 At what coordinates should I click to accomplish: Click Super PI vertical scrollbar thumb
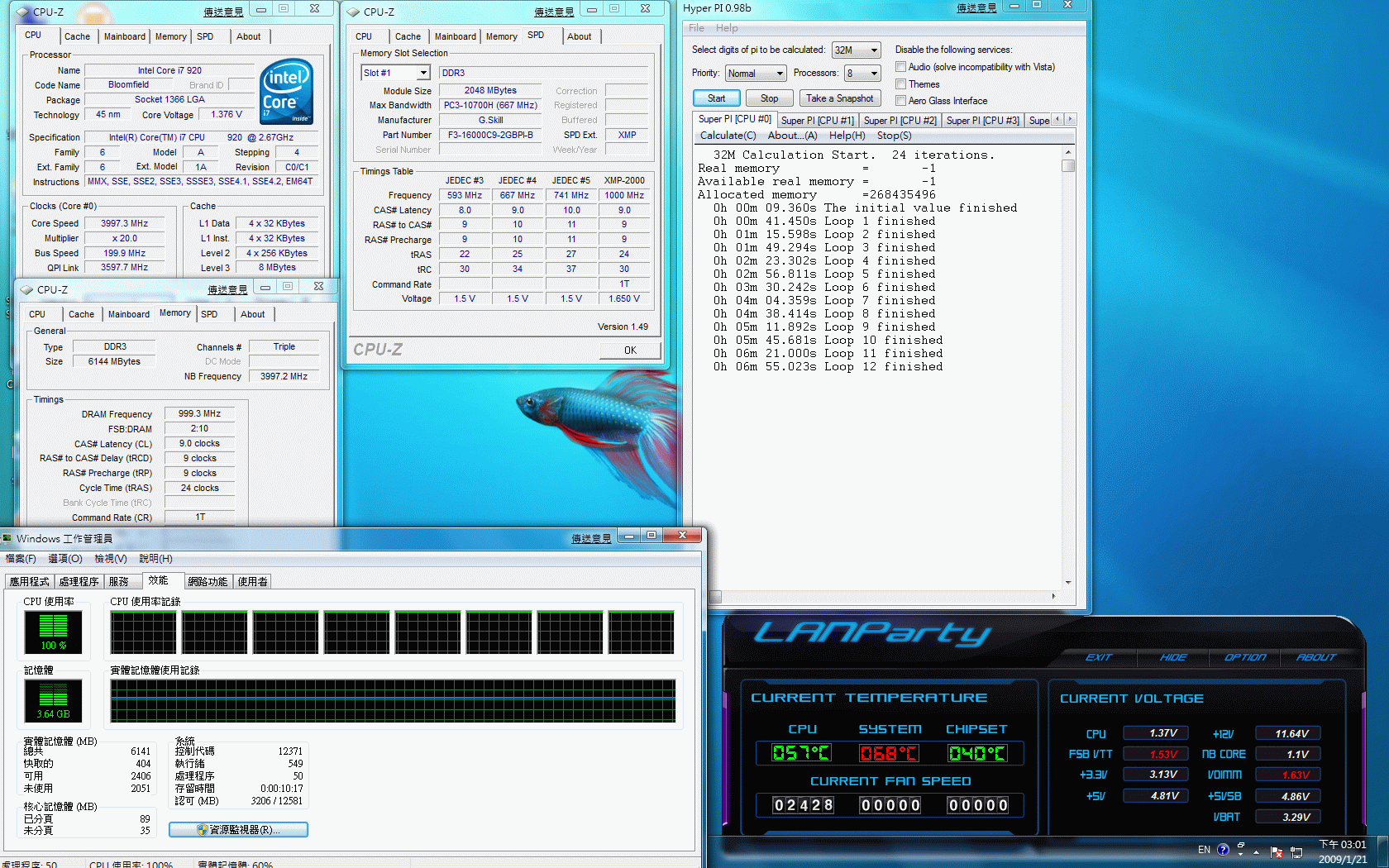[1068, 165]
